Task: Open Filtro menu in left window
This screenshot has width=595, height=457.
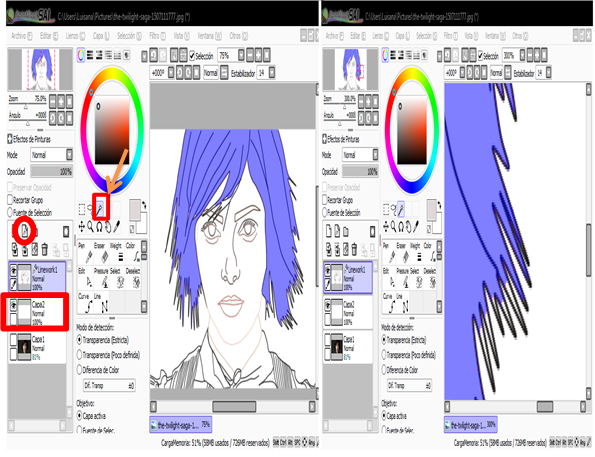Action: click(157, 36)
